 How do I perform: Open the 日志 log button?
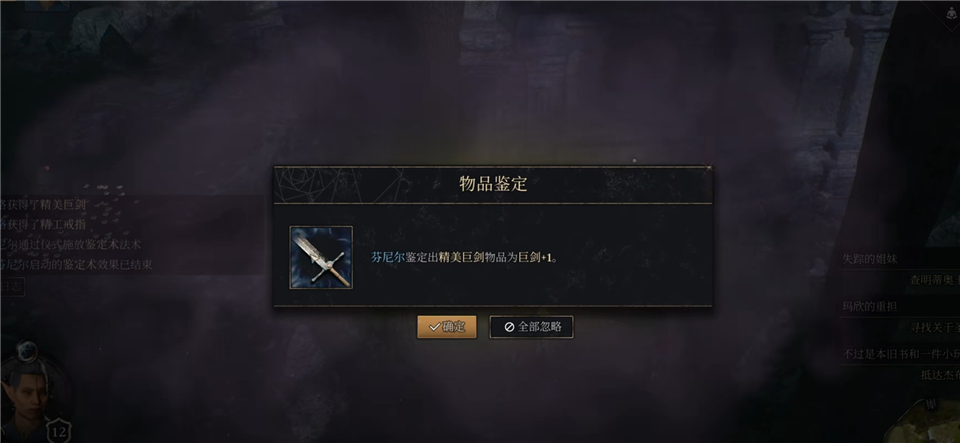click(12, 286)
